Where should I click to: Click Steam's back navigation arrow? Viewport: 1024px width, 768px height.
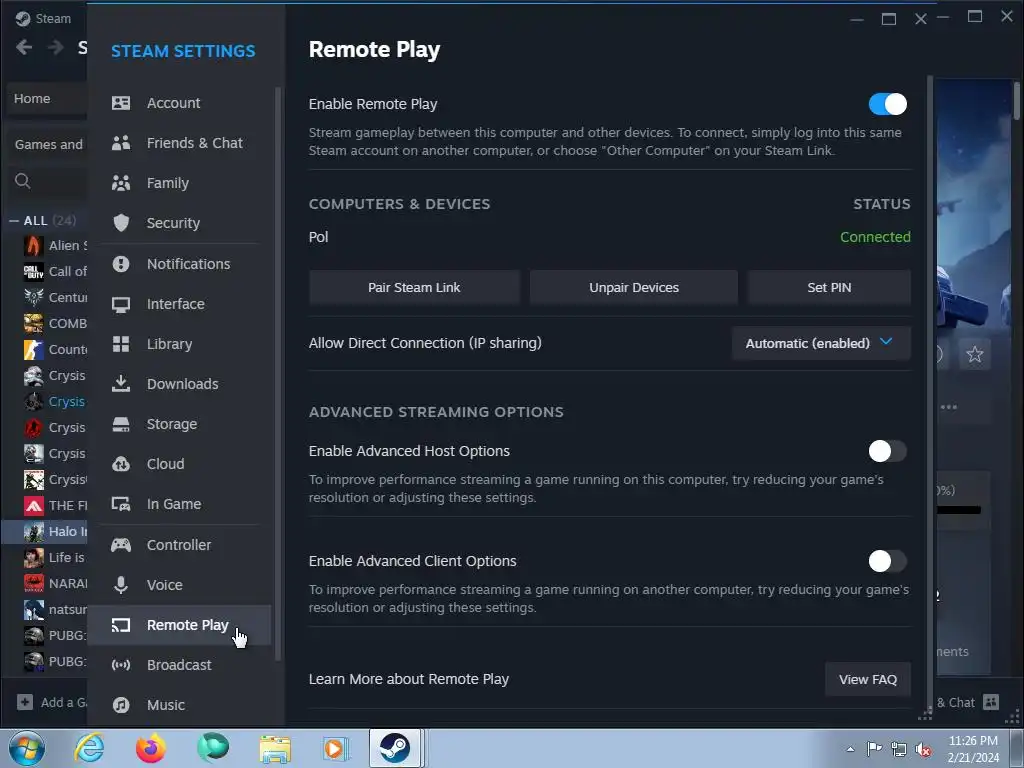24,47
